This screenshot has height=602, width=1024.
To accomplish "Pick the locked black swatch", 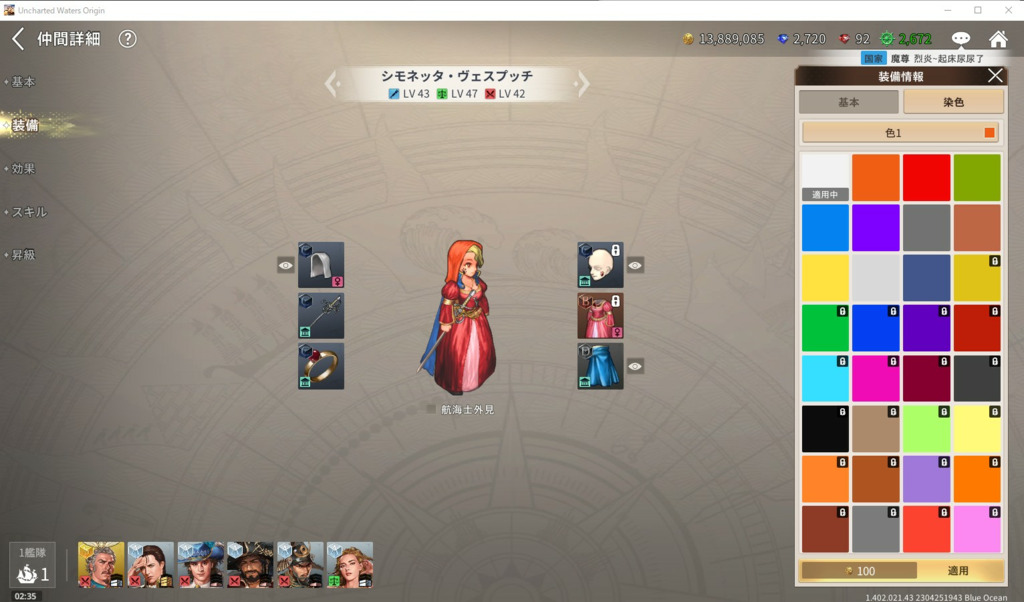I will [x=825, y=428].
